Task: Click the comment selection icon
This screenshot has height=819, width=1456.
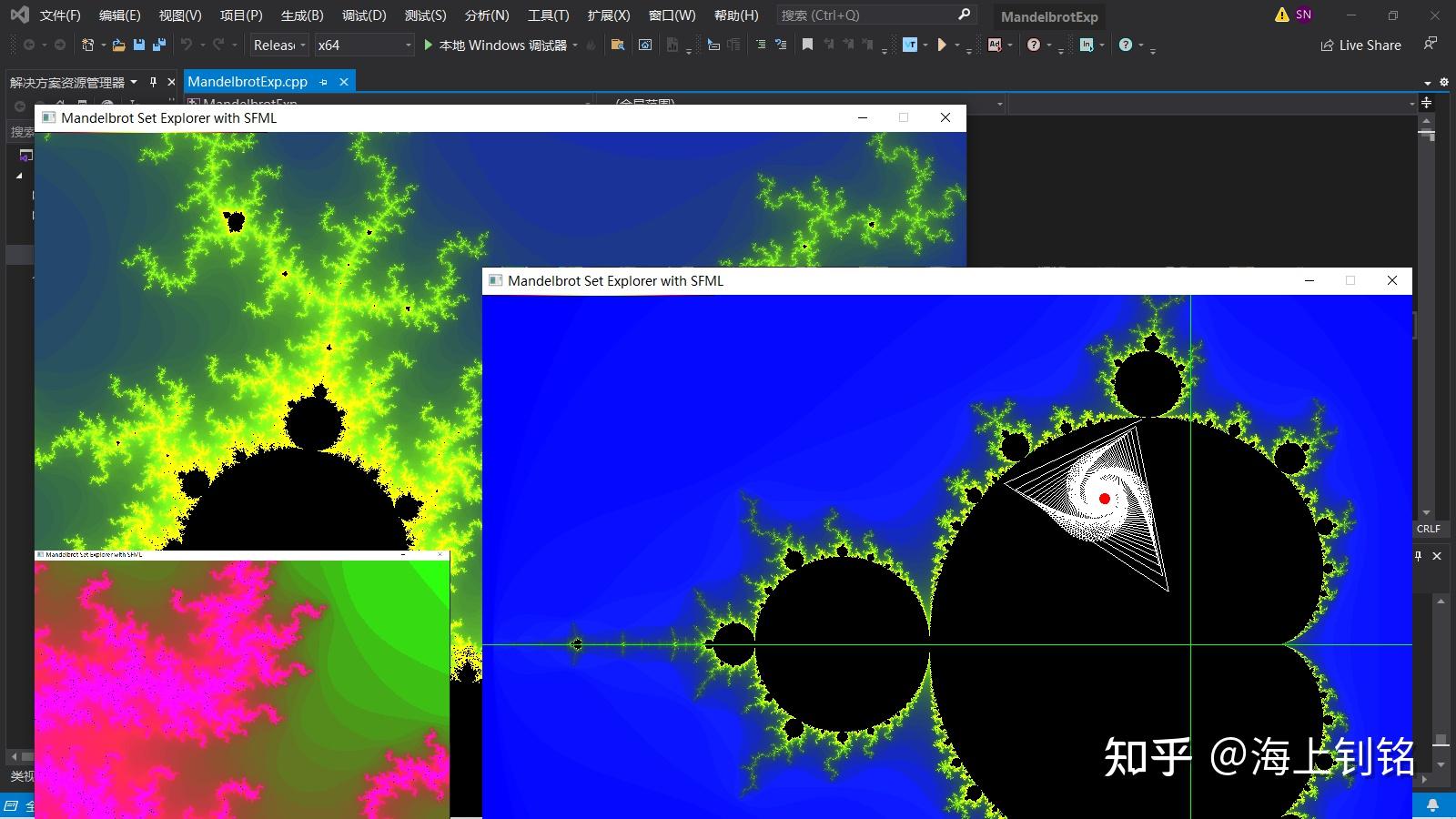Action: pos(781,45)
